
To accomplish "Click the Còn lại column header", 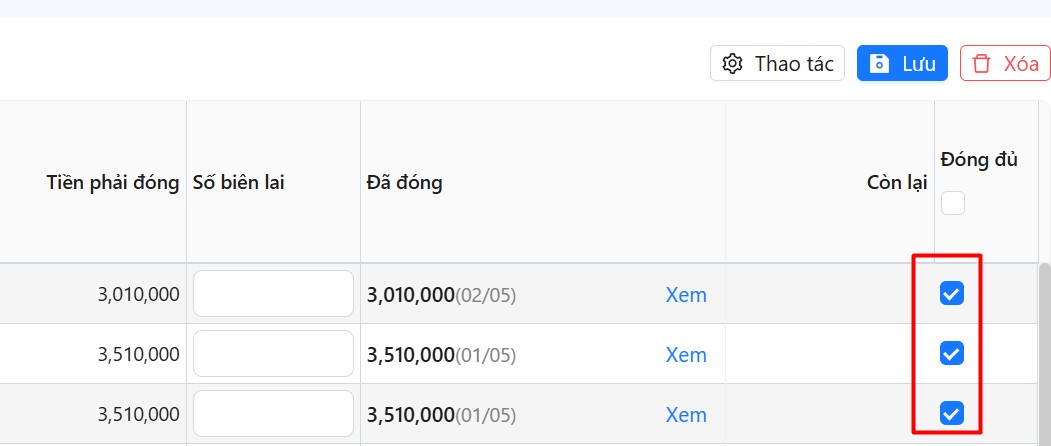I will pyautogui.click(x=897, y=182).
